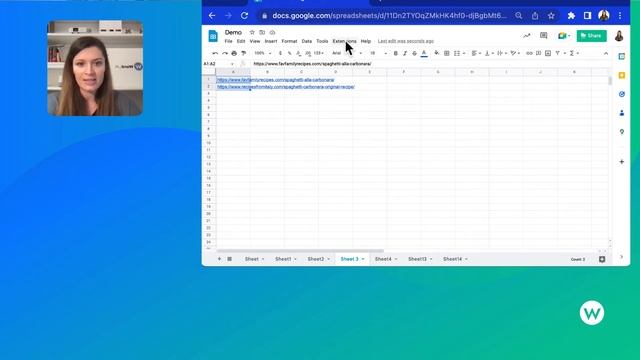
Task: Click the green Share button
Action: 591,36
